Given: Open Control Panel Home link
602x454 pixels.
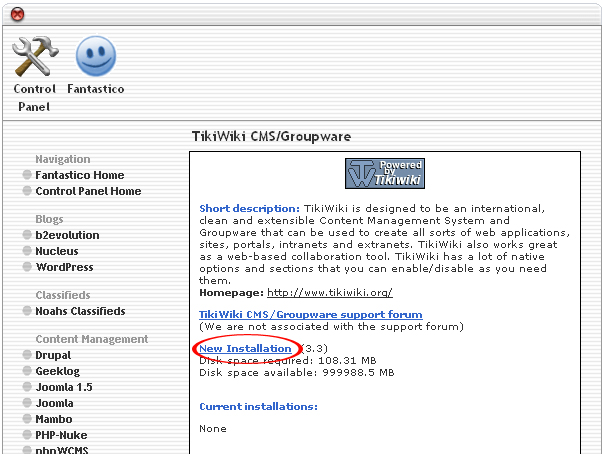Looking at the screenshot, I should pyautogui.click(x=88, y=191).
